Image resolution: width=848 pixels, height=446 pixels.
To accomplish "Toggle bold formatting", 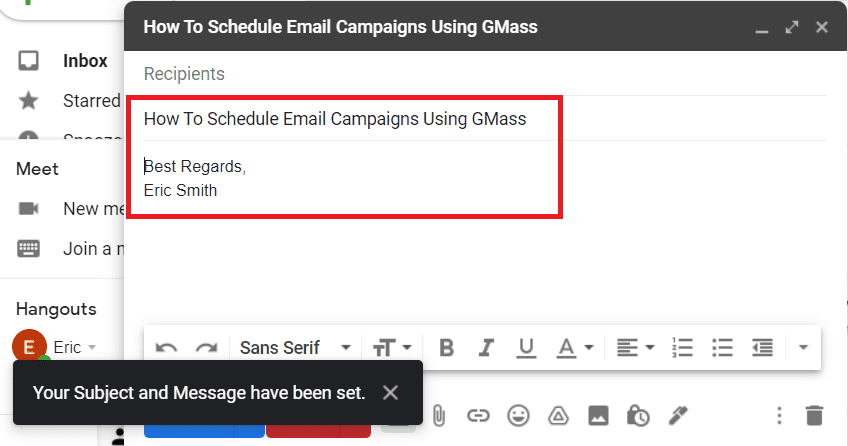I will [x=447, y=348].
